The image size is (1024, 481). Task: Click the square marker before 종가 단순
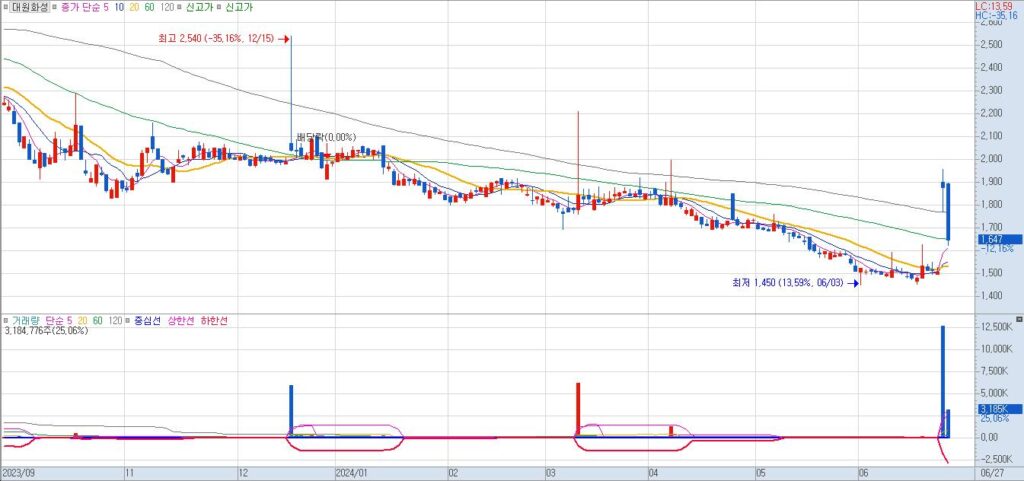coord(54,8)
